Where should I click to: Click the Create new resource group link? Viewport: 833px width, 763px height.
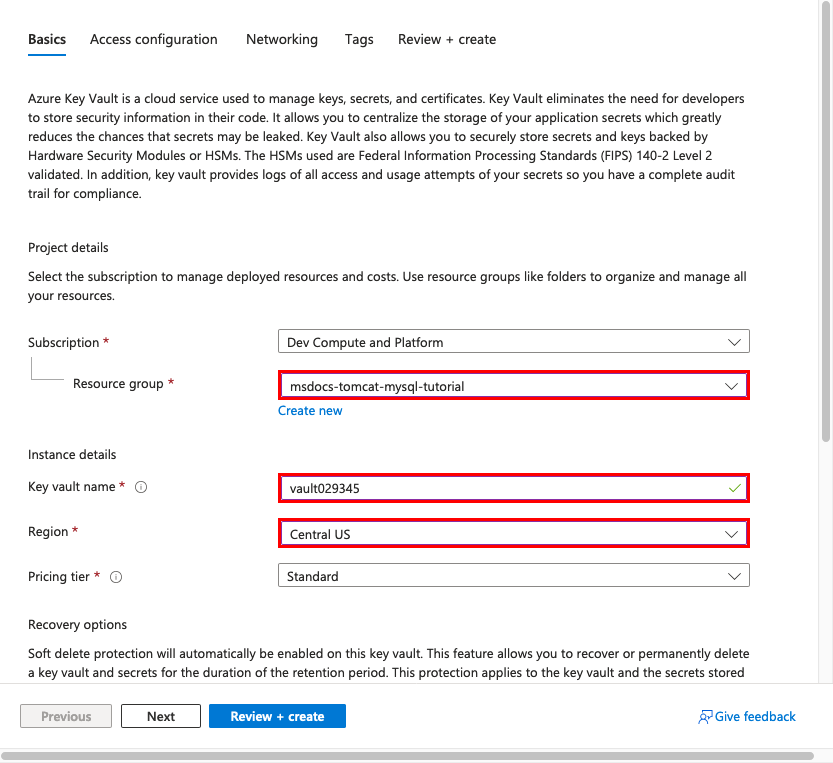tap(310, 410)
